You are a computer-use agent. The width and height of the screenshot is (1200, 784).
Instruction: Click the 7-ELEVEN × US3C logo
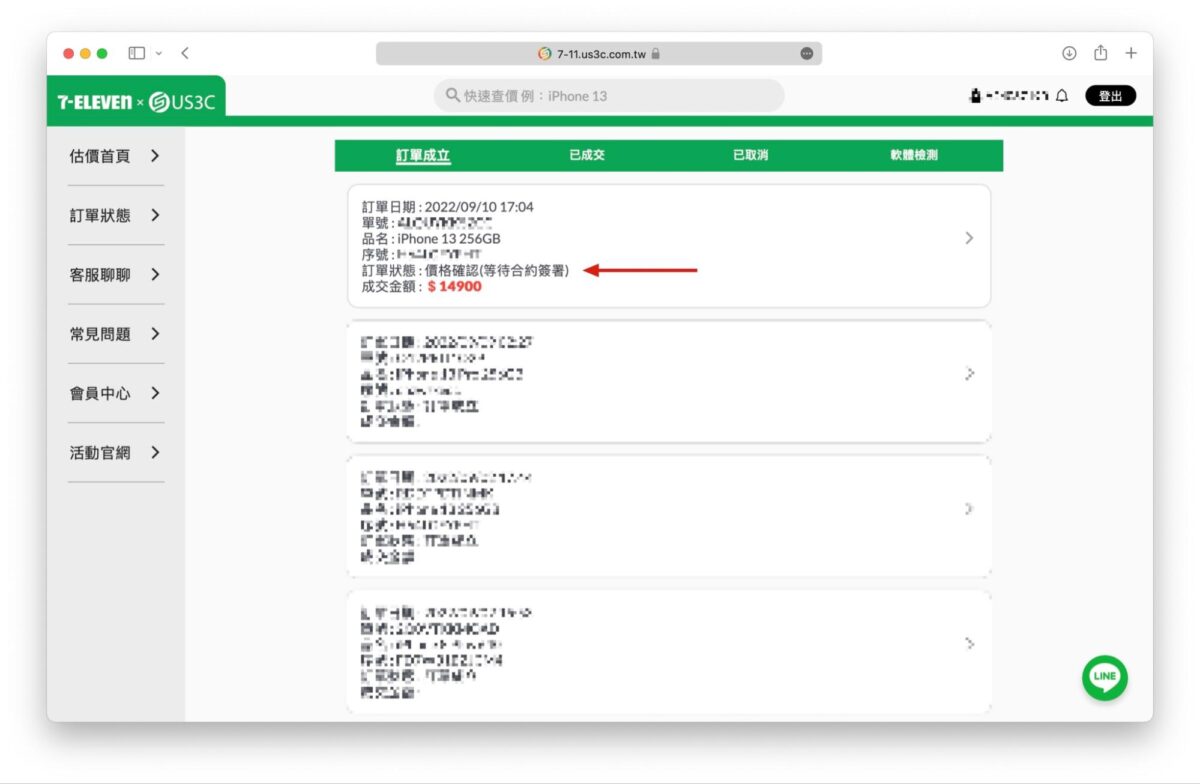136,101
